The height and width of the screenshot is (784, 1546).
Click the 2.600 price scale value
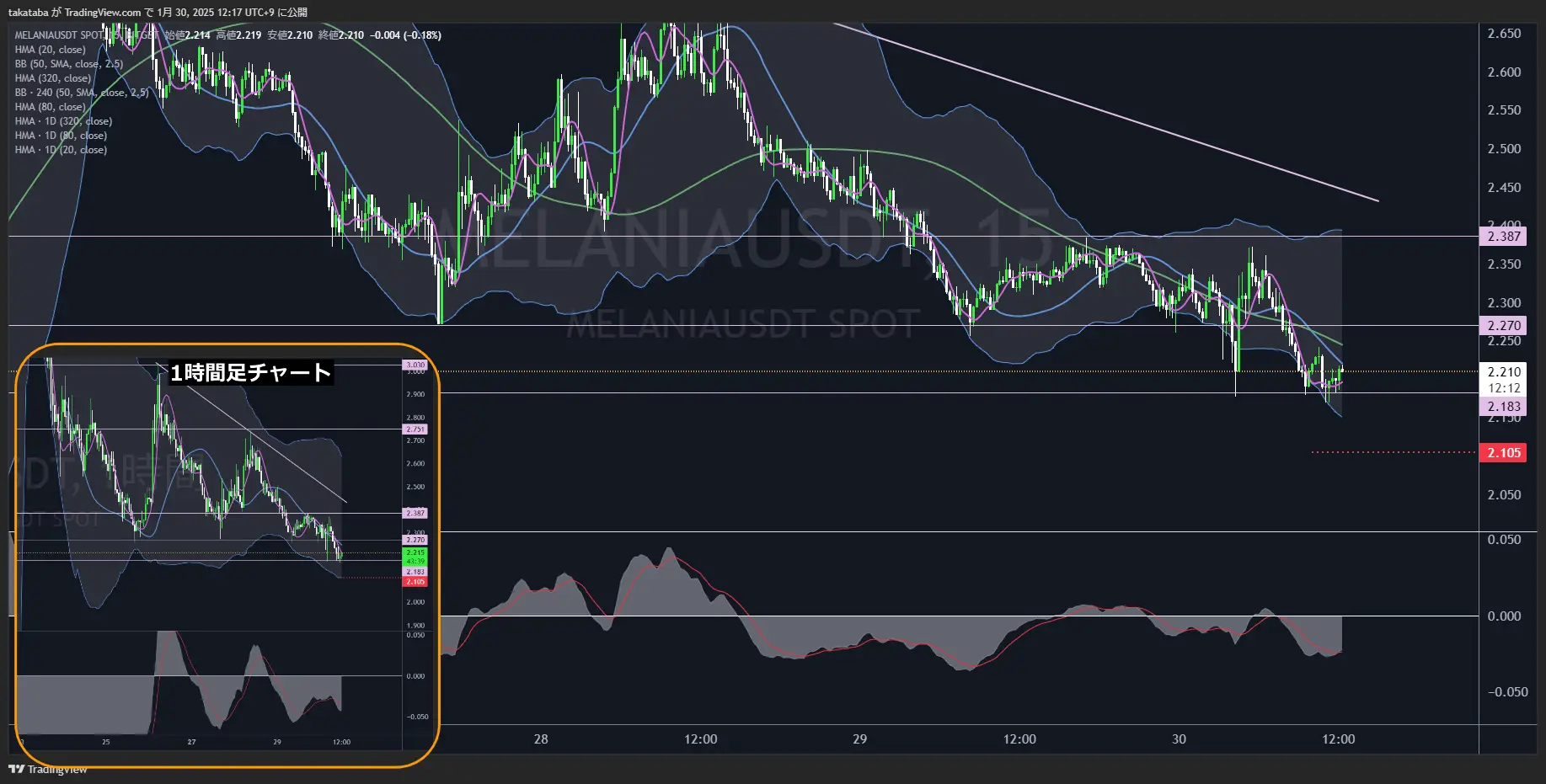(x=1504, y=72)
